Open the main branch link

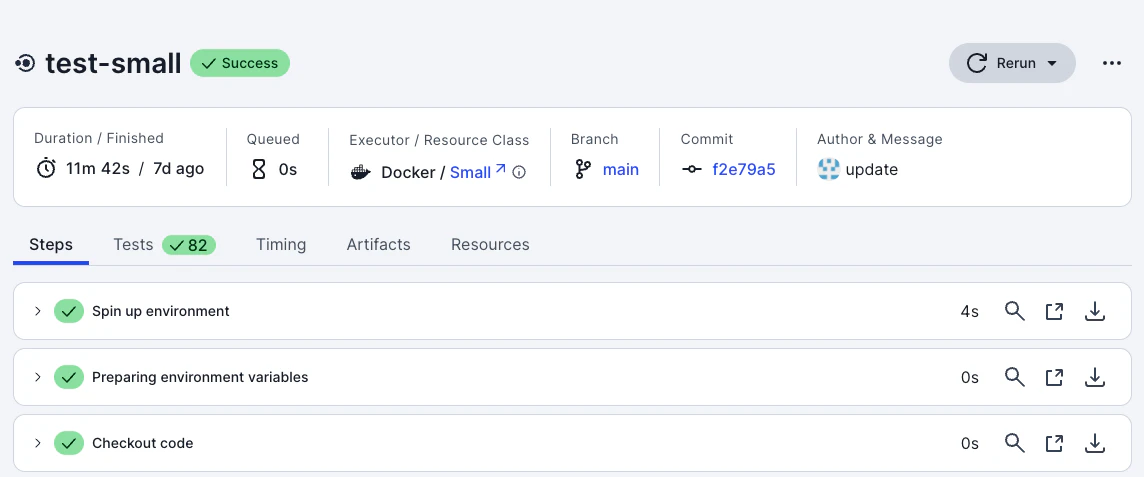point(620,169)
